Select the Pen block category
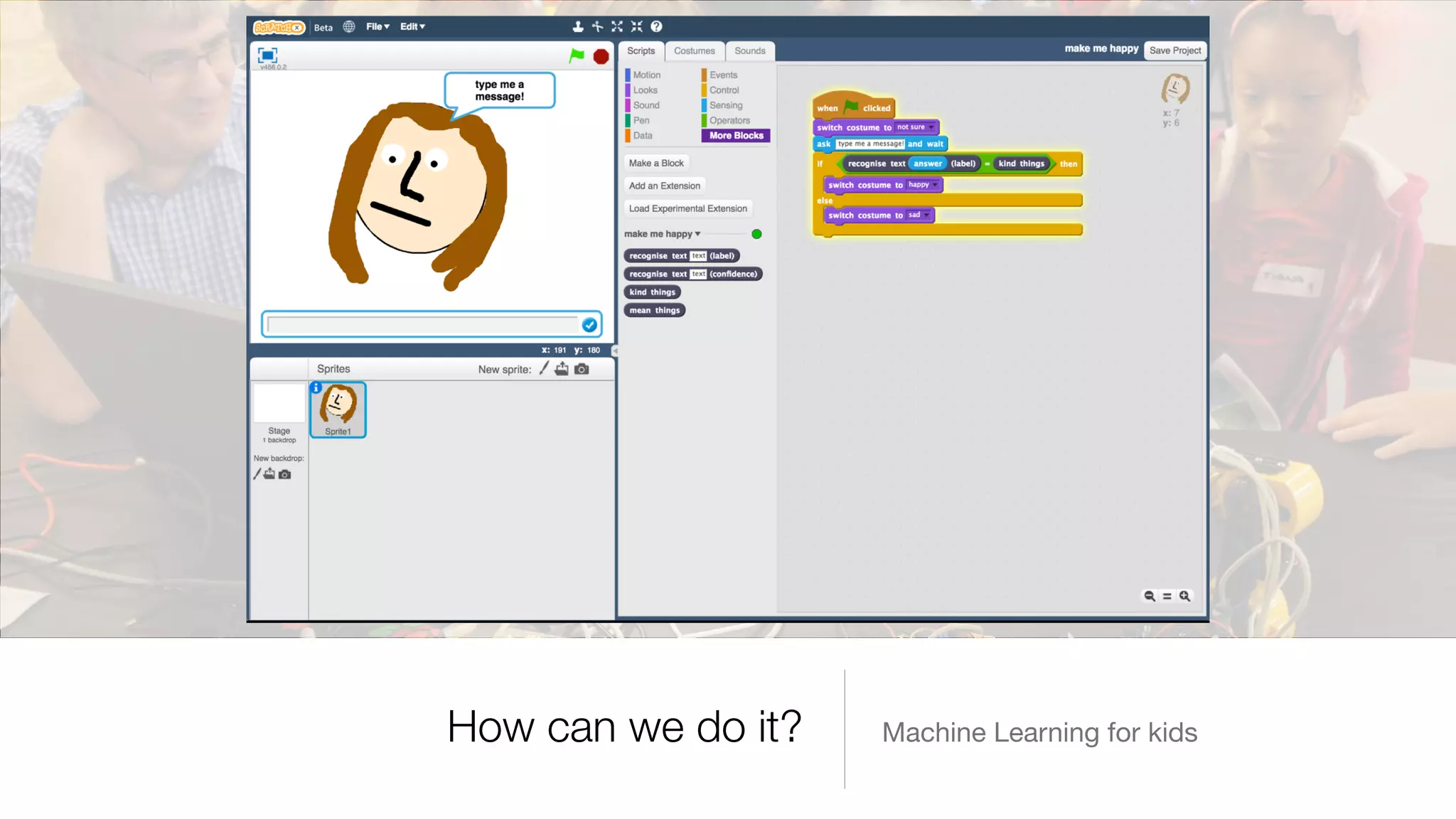Screen dimensions: 1456x819 coord(641,120)
